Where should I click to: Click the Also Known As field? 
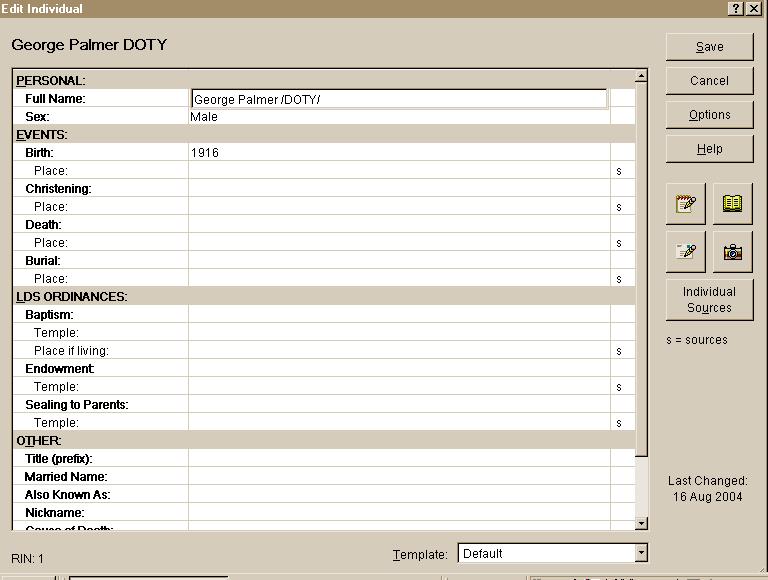[399, 495]
